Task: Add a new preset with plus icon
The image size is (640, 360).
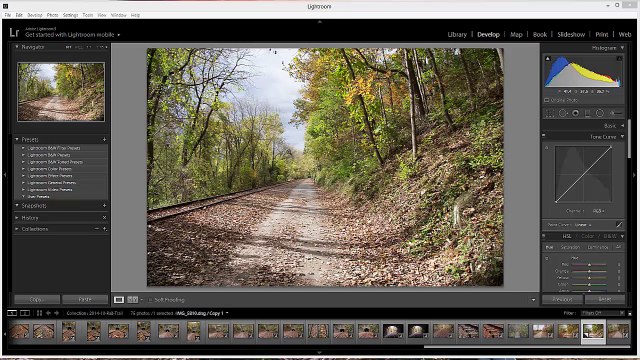Action: click(x=104, y=140)
